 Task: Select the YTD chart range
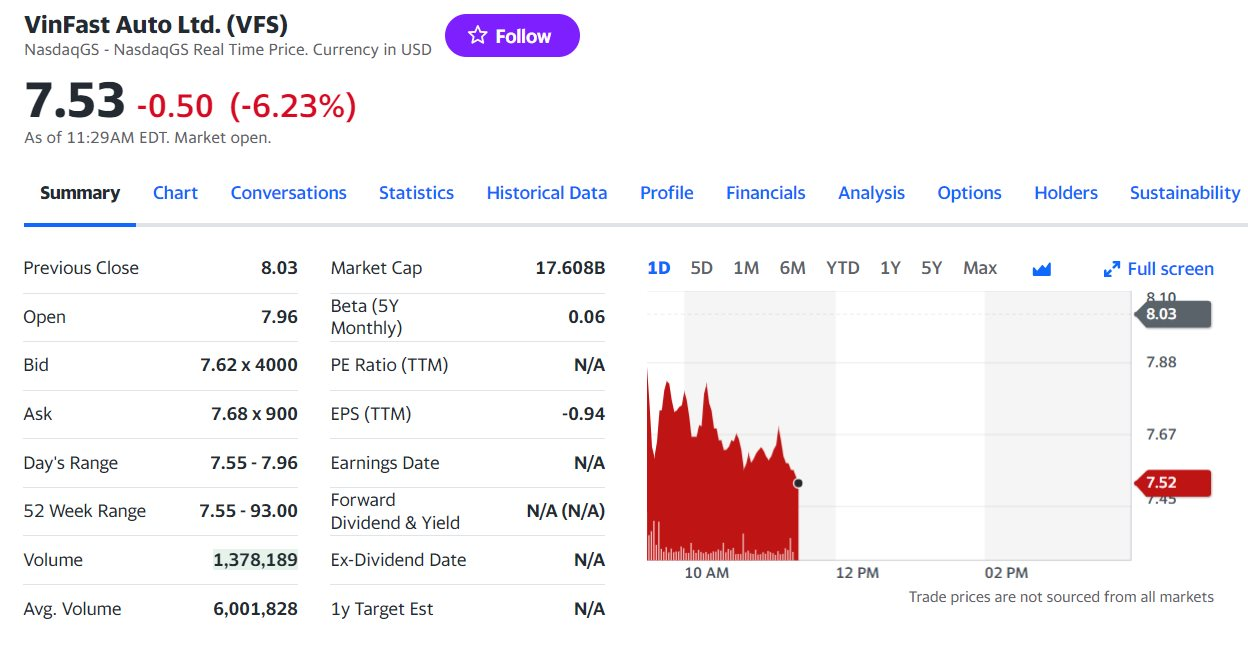843,268
